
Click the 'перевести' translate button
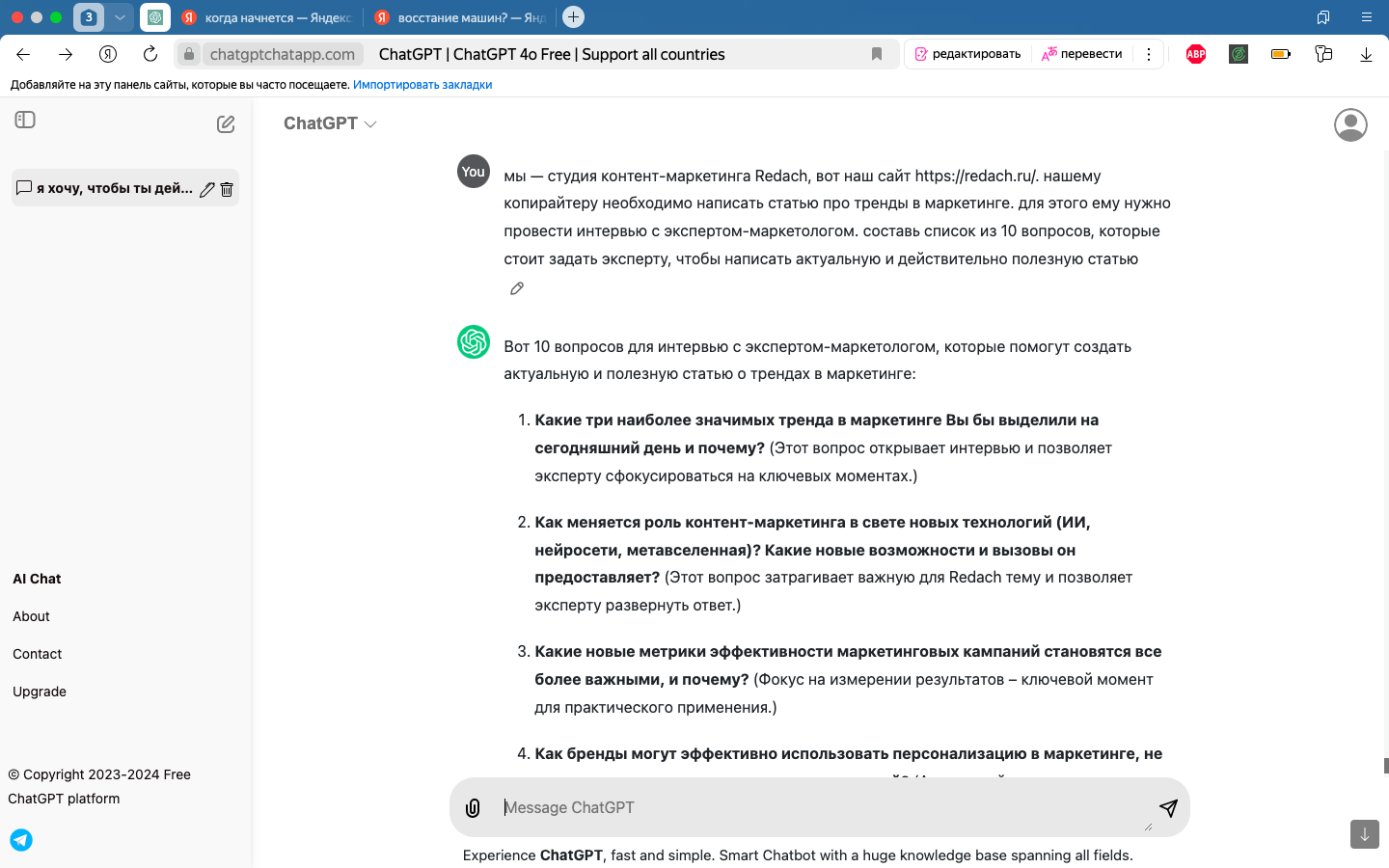tap(1082, 54)
